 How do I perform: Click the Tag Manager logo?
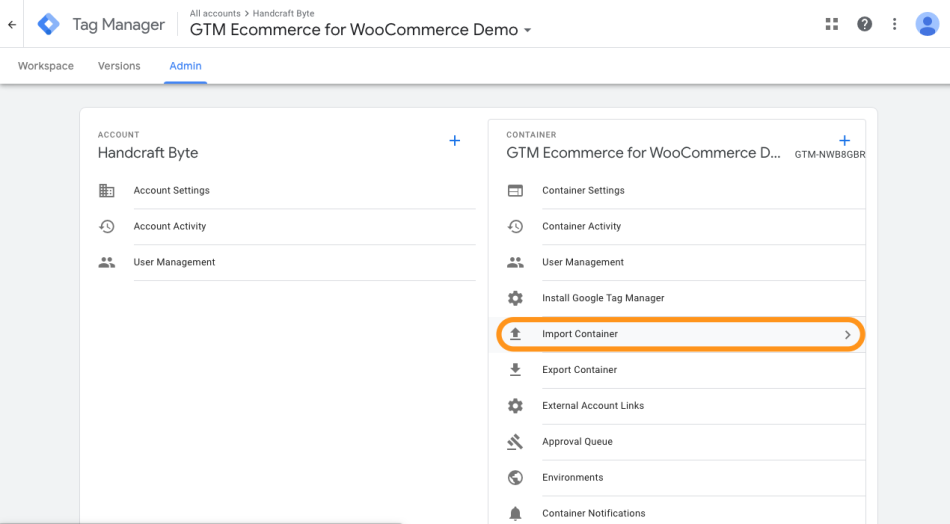click(x=49, y=24)
